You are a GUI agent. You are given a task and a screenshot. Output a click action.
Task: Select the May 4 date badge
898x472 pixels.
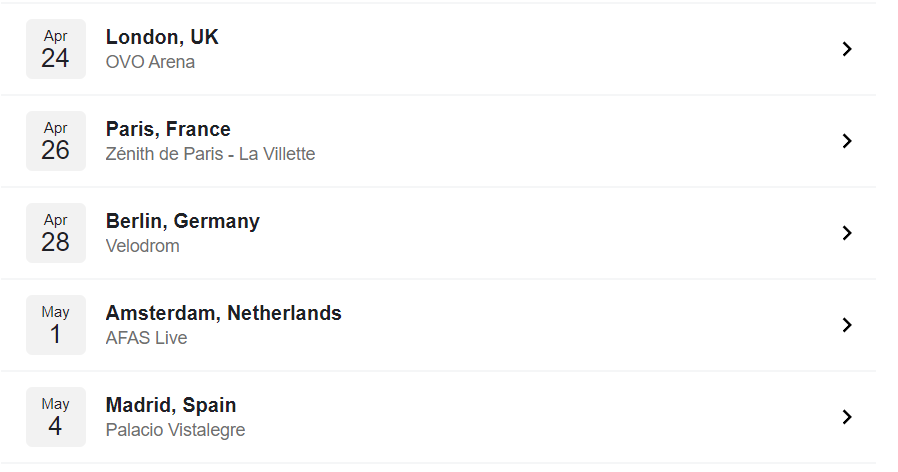coord(56,417)
